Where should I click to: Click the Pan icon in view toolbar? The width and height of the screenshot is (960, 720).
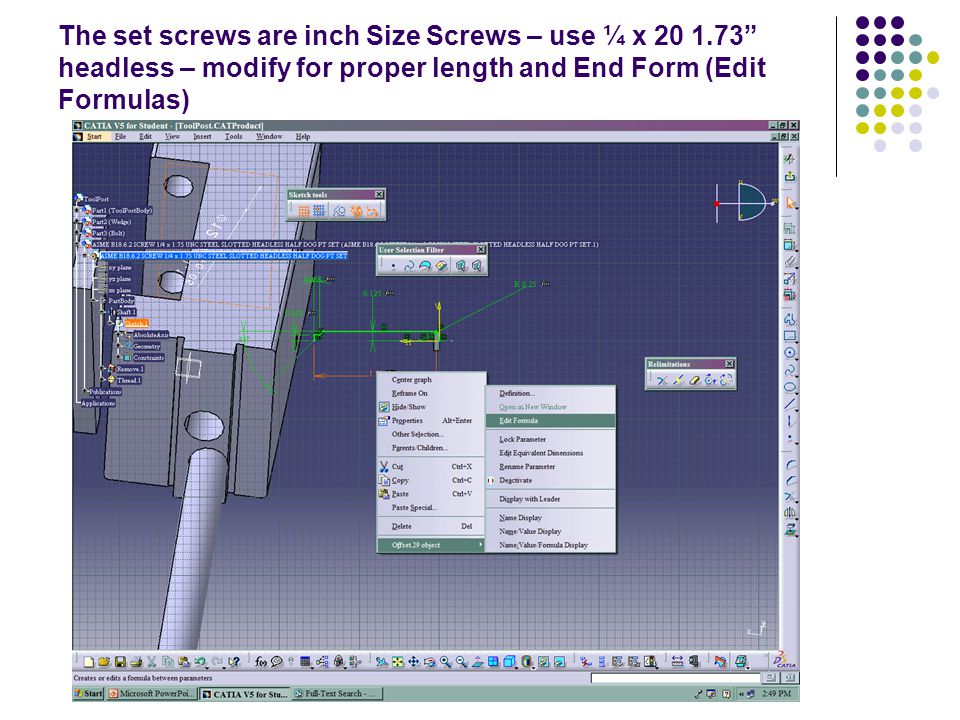(414, 662)
